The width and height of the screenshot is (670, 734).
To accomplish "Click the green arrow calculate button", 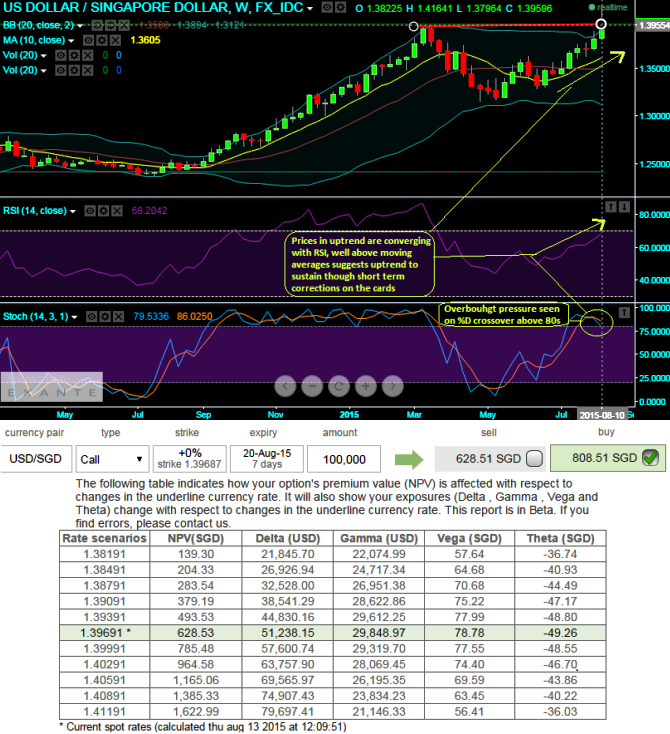I will coord(408,459).
